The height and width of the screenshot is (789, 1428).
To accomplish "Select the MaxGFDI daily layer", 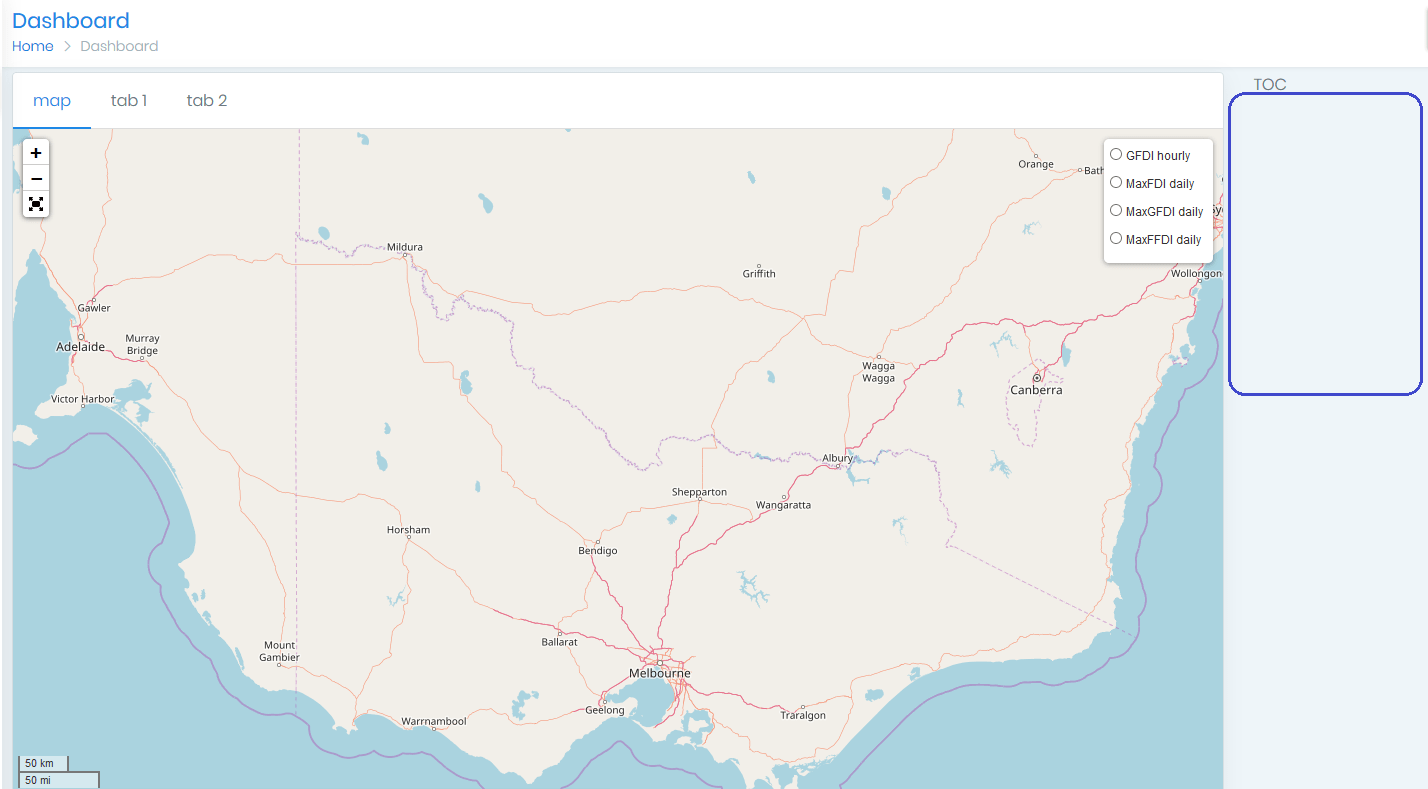I will point(1116,210).
